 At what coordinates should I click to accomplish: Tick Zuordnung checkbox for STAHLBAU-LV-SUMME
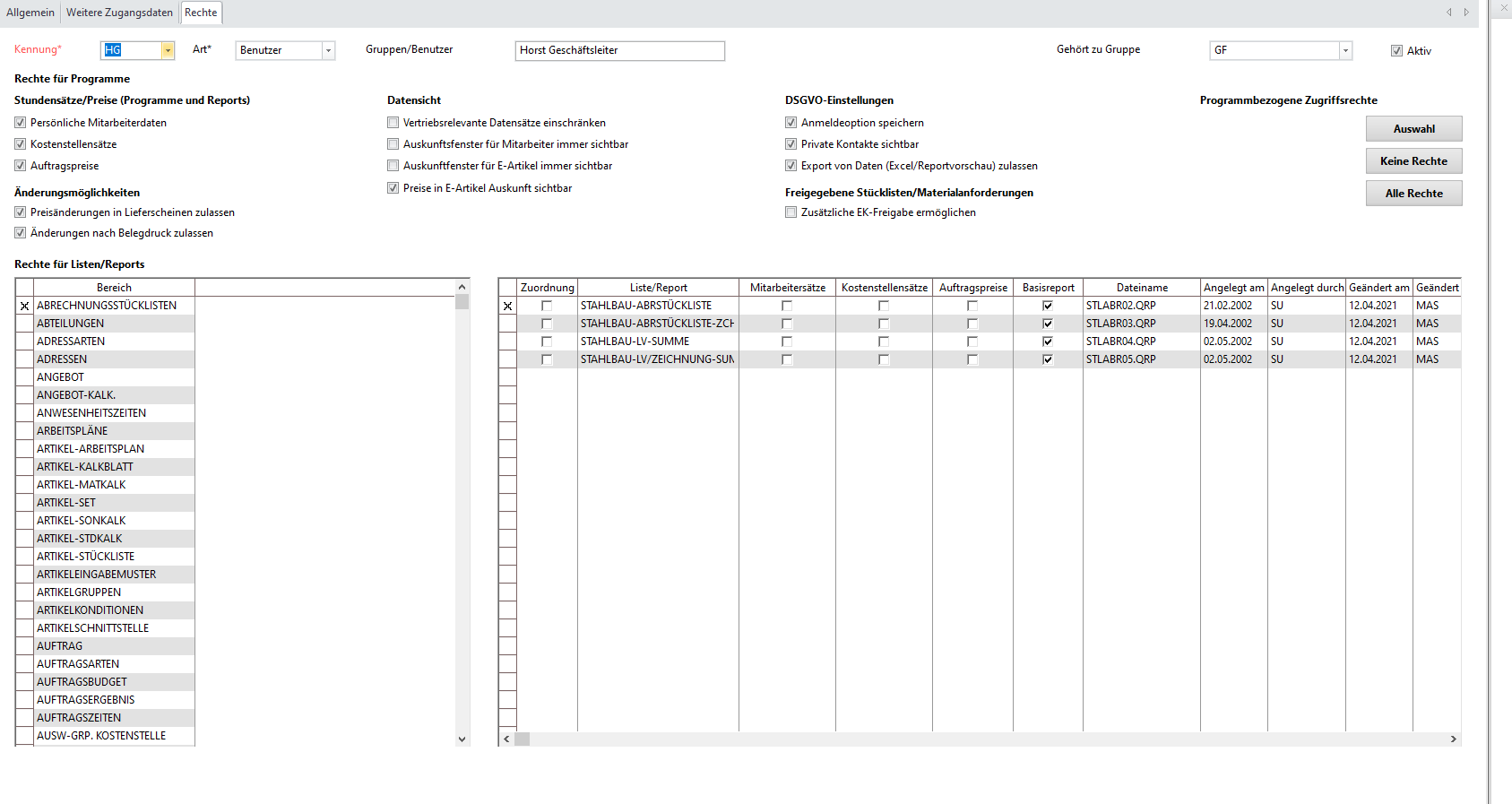tap(547, 341)
